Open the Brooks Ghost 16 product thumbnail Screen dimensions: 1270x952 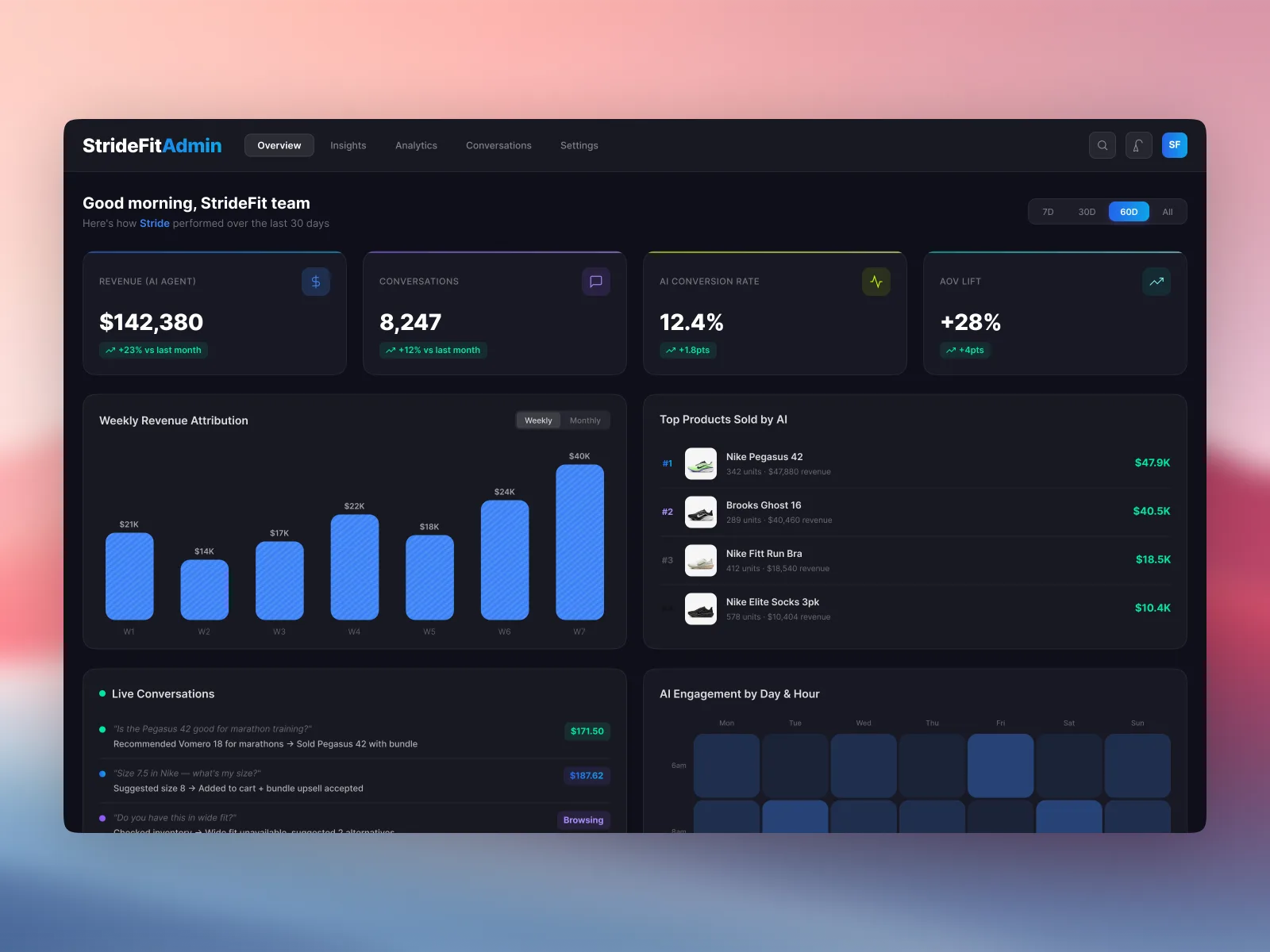click(x=701, y=512)
